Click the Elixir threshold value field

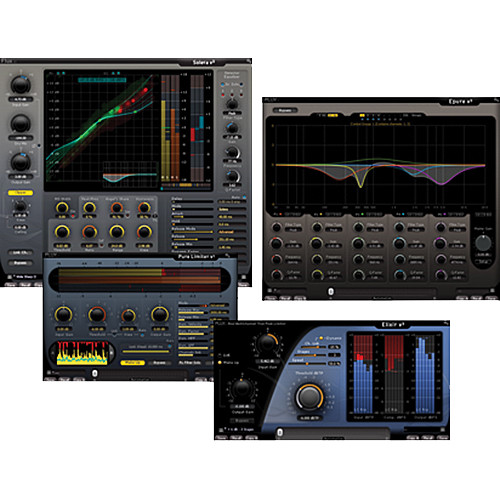click(309, 418)
